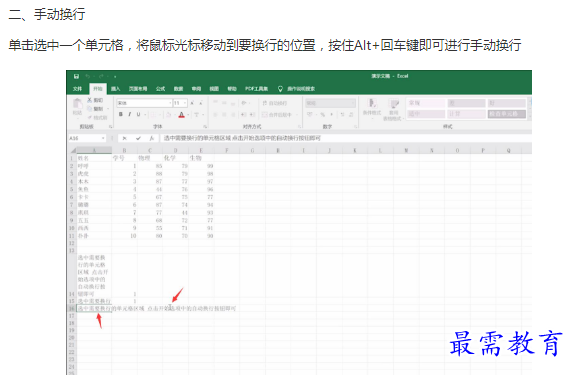The width and height of the screenshot is (571, 375).
Task: Click the Paste clipboard icon
Action: point(77,104)
